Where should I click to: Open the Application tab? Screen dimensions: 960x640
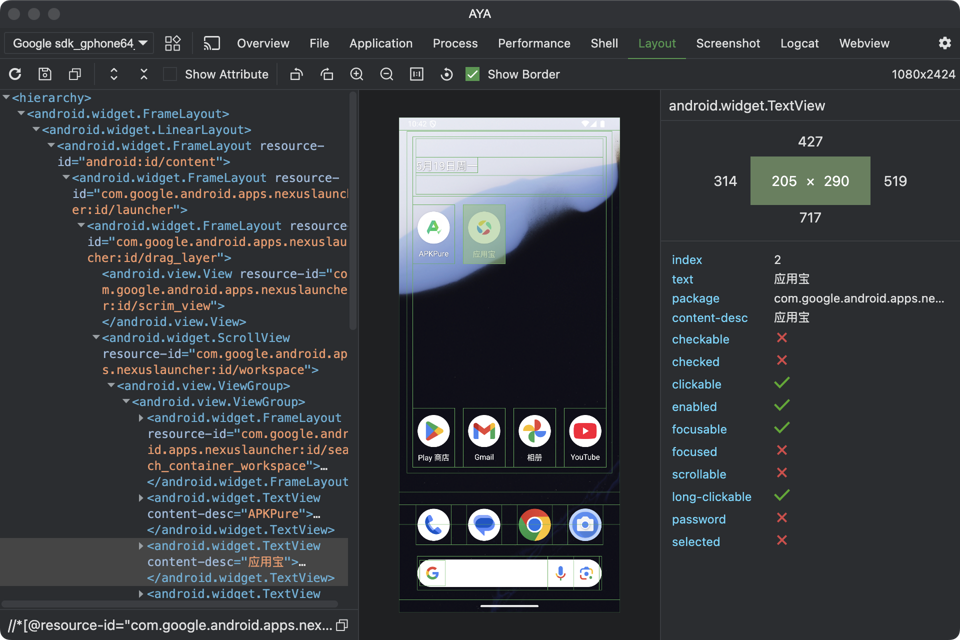tap(381, 43)
